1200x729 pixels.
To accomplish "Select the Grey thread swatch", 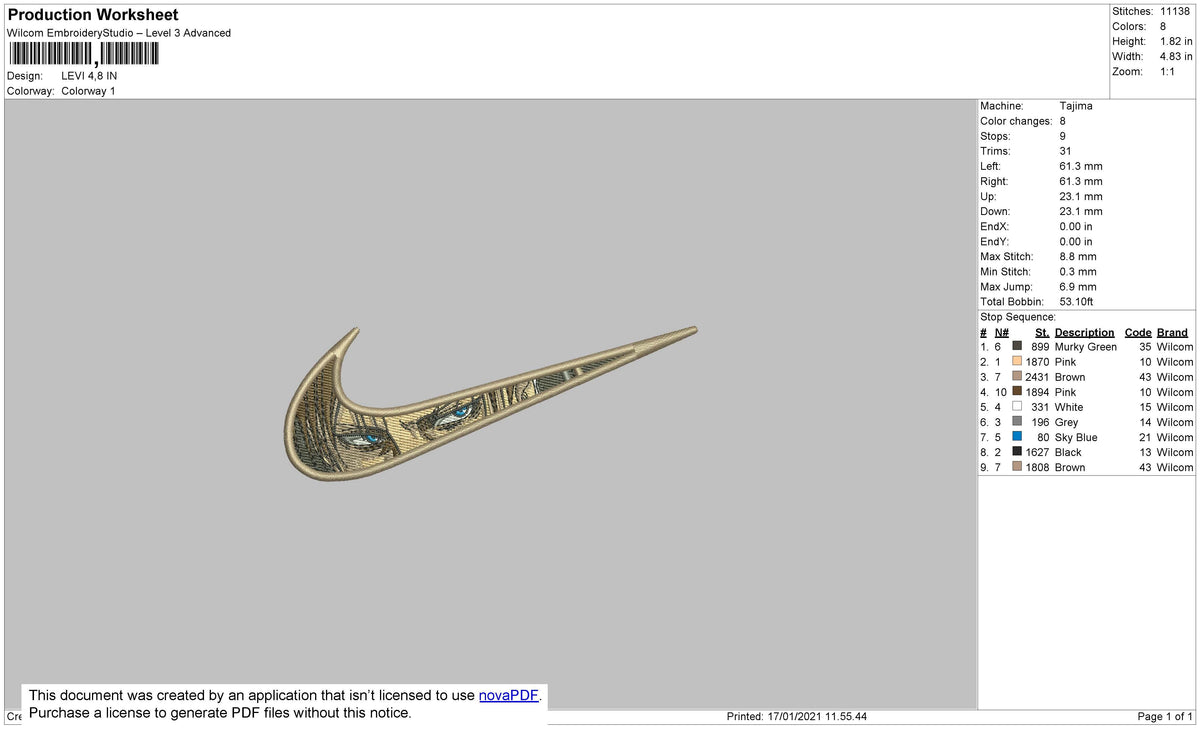I will (1017, 422).
